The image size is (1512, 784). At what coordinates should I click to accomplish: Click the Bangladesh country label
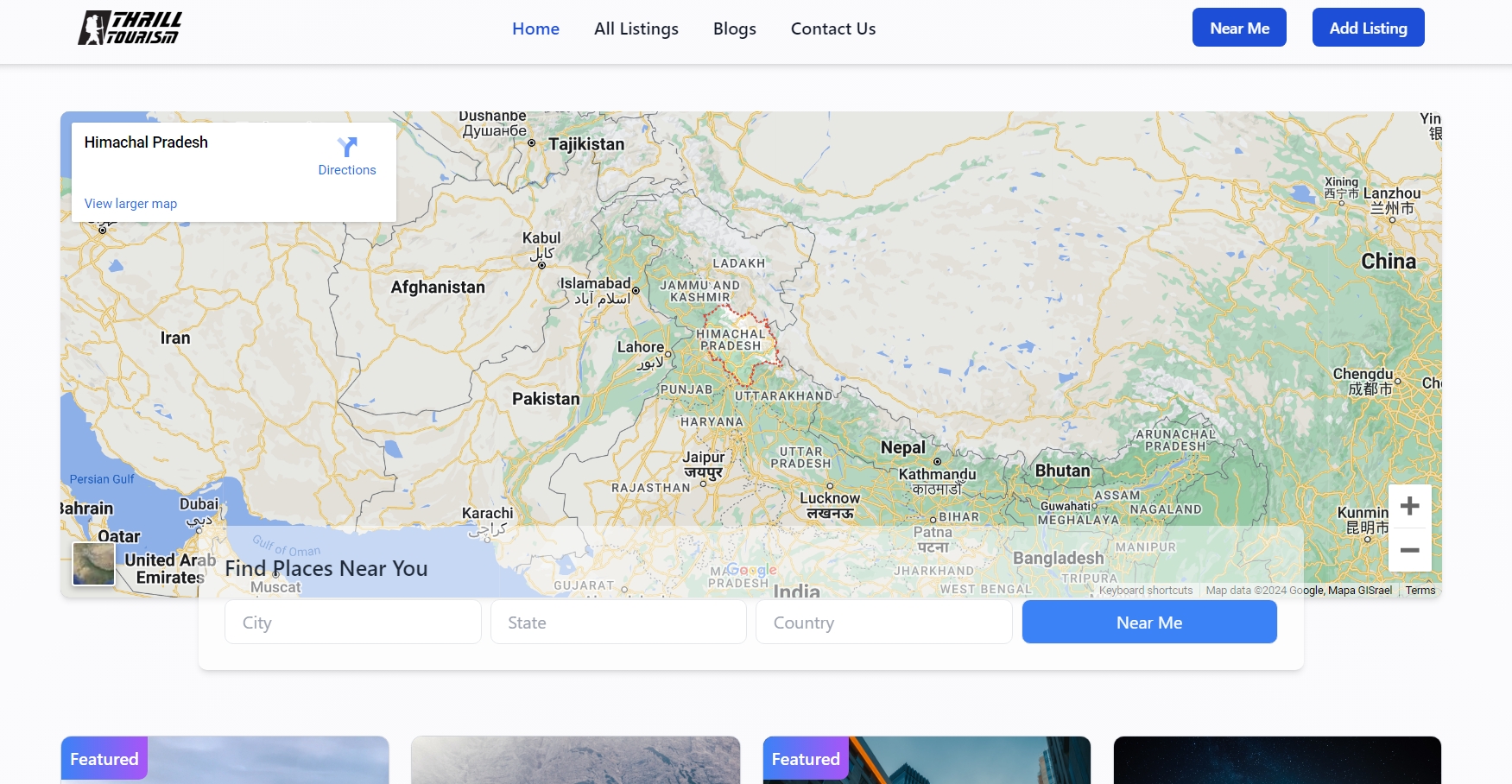pyautogui.click(x=1059, y=559)
